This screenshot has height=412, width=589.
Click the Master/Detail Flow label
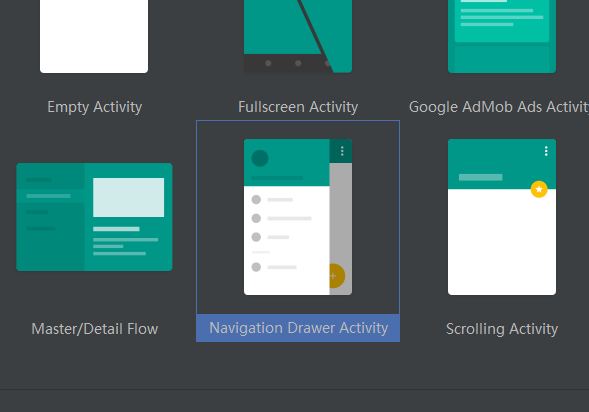(95, 329)
